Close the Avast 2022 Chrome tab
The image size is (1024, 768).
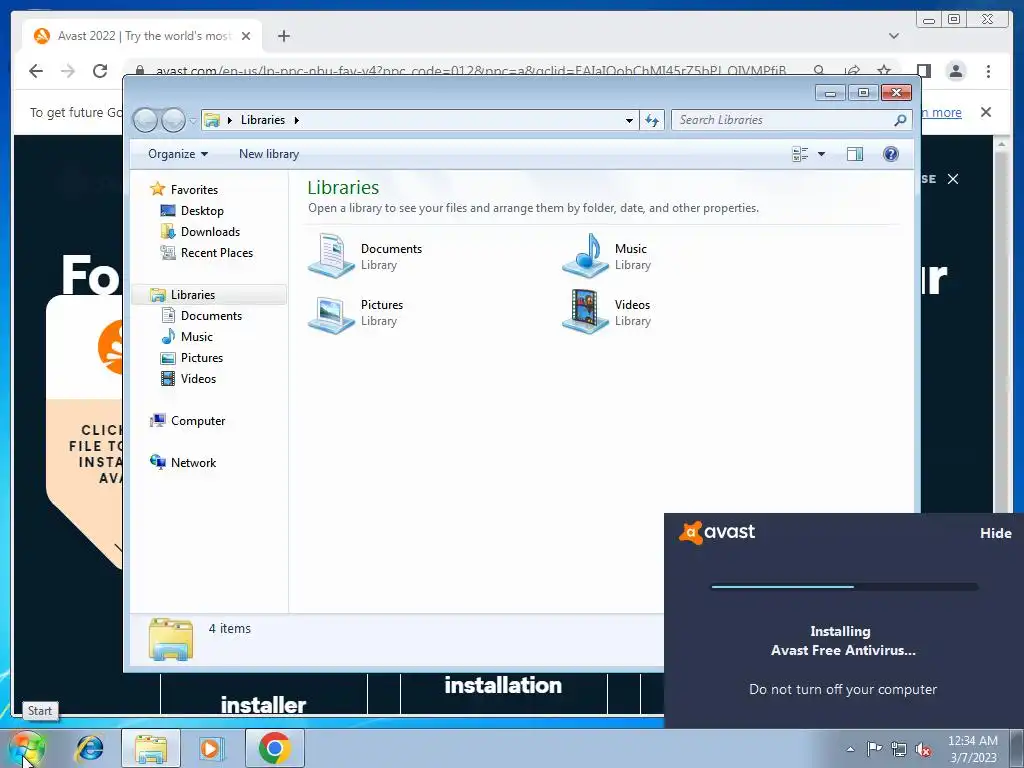(x=246, y=36)
